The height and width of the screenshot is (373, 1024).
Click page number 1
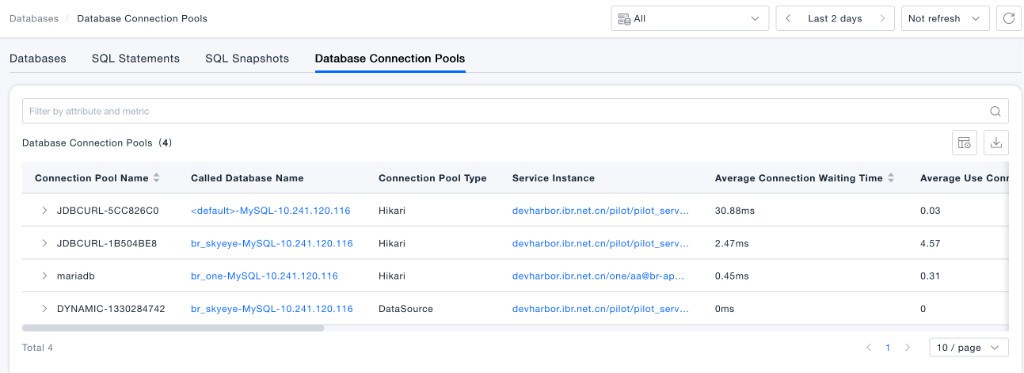click(x=888, y=348)
